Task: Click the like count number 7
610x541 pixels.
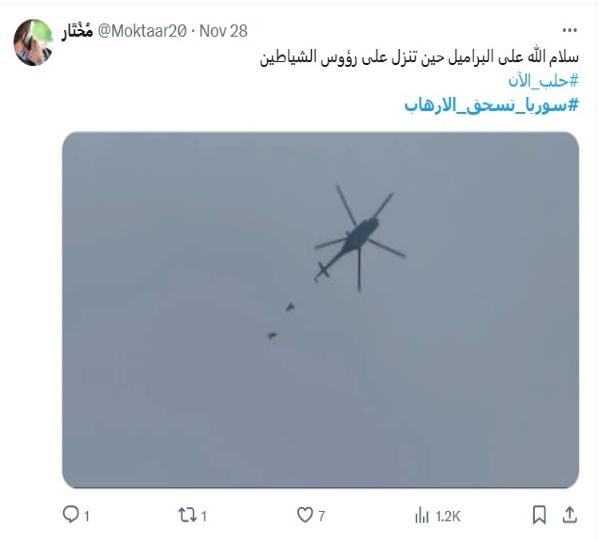Action: [321, 516]
